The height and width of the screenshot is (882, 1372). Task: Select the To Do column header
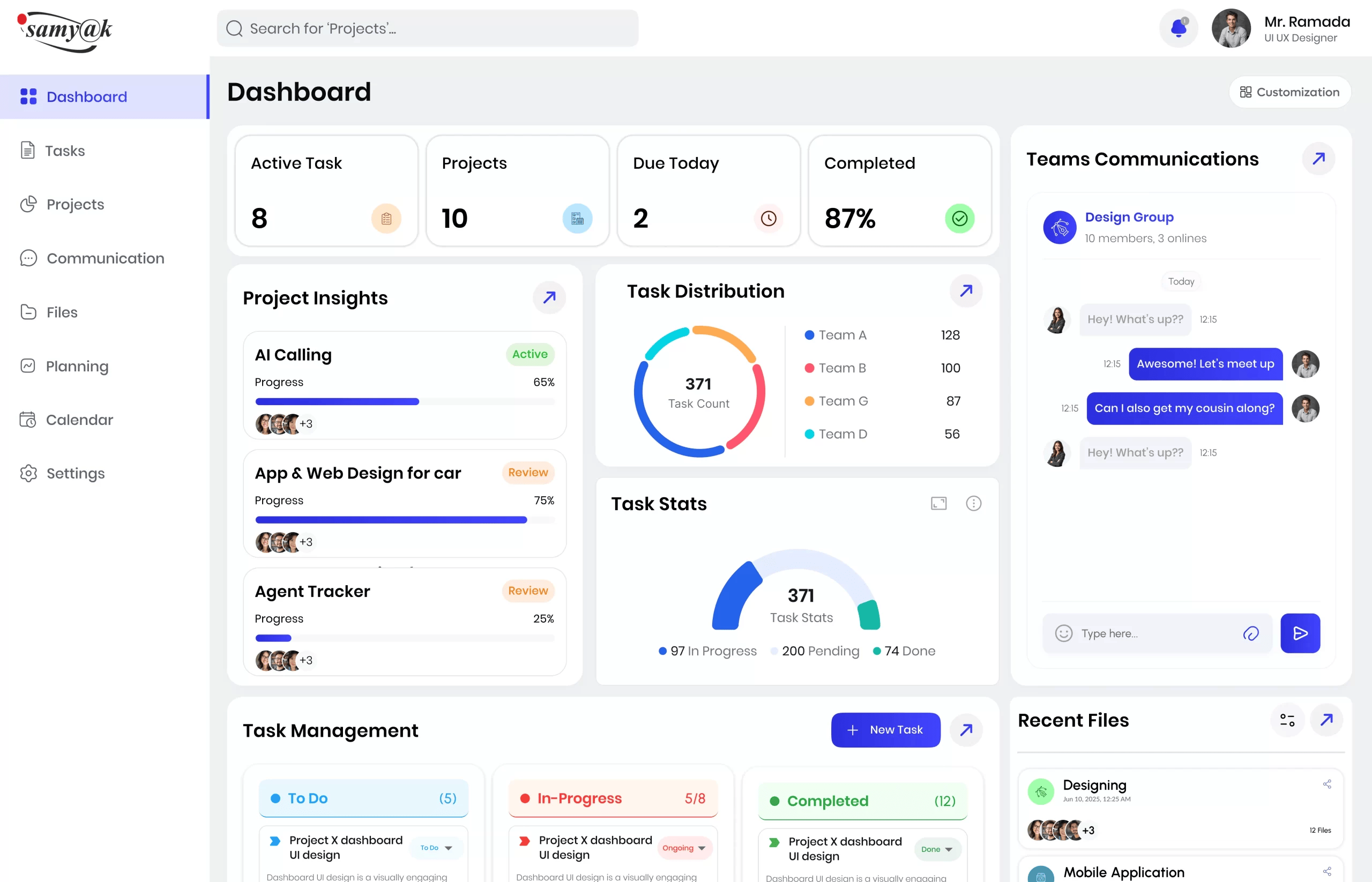coord(363,798)
